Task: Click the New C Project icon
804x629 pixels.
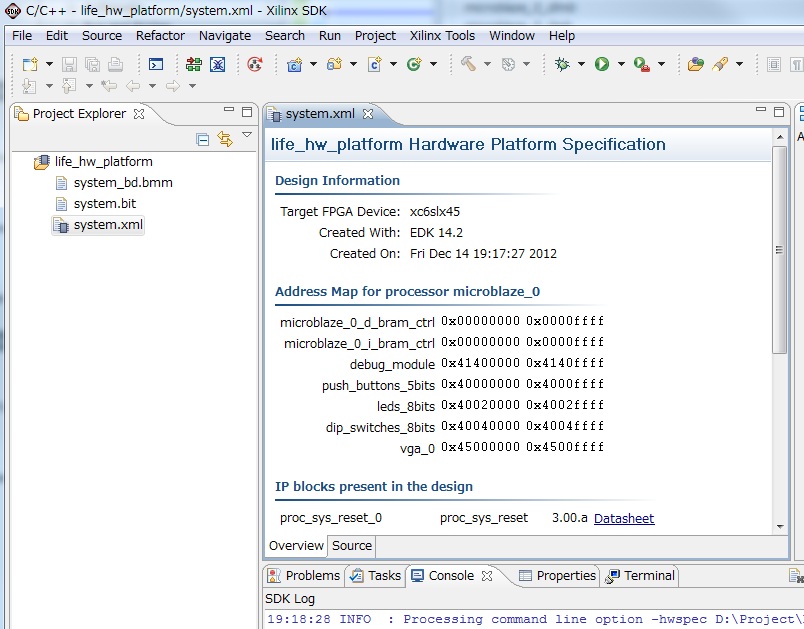Action: (295, 64)
